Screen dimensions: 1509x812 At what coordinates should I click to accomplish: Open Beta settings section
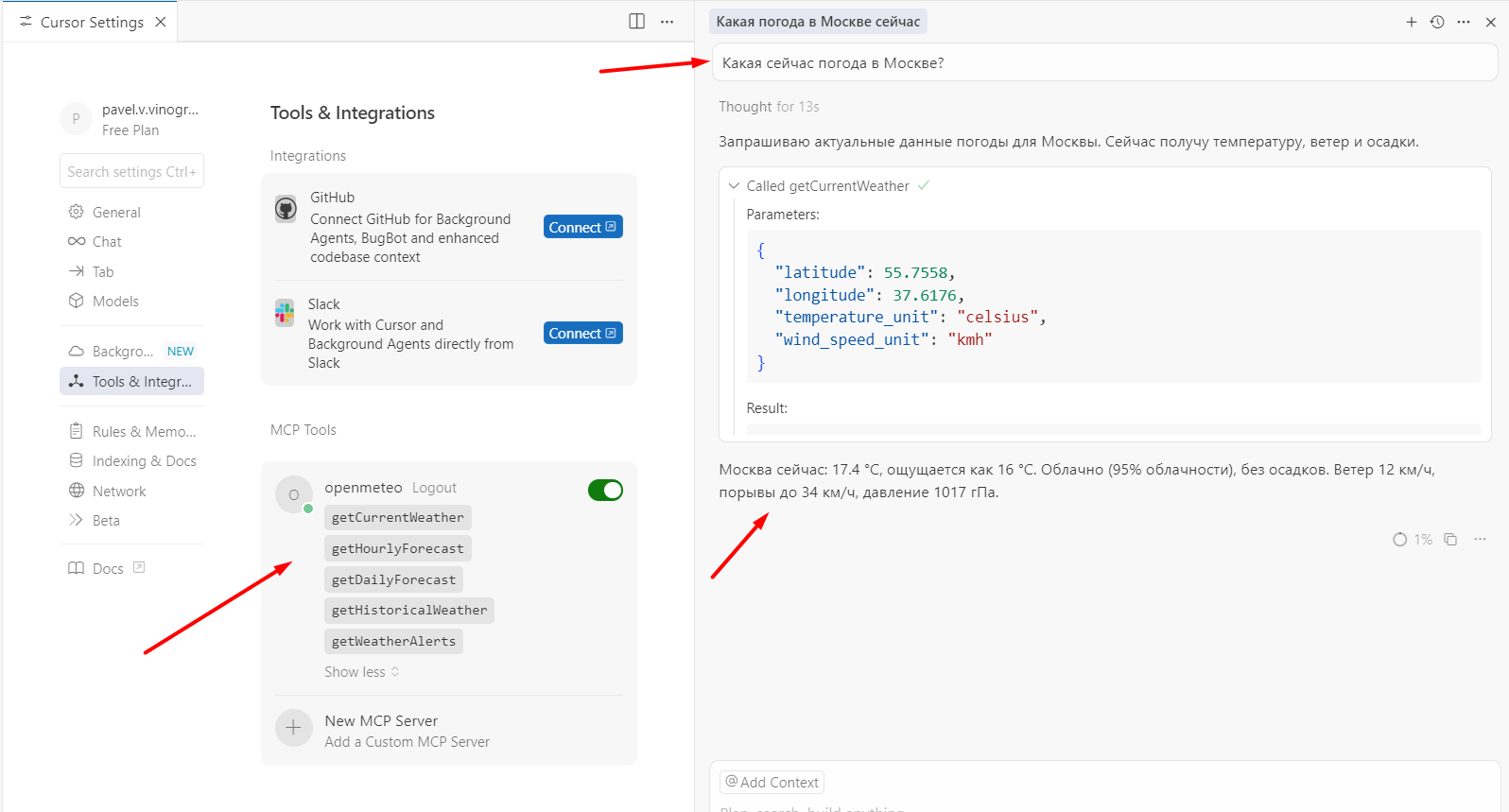pos(131,521)
